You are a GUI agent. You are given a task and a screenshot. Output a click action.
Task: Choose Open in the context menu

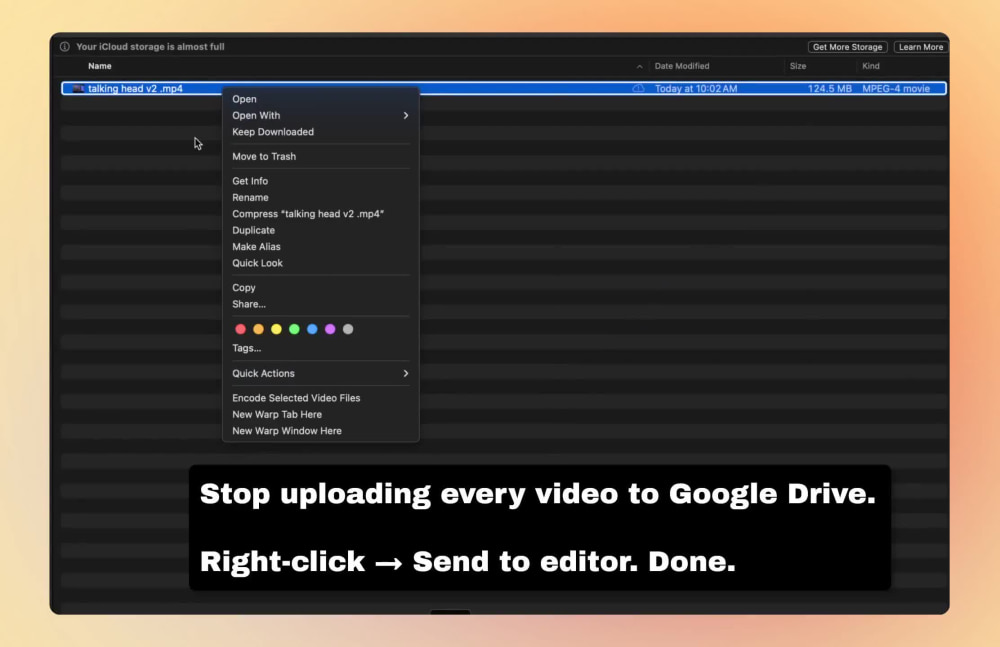(x=320, y=99)
